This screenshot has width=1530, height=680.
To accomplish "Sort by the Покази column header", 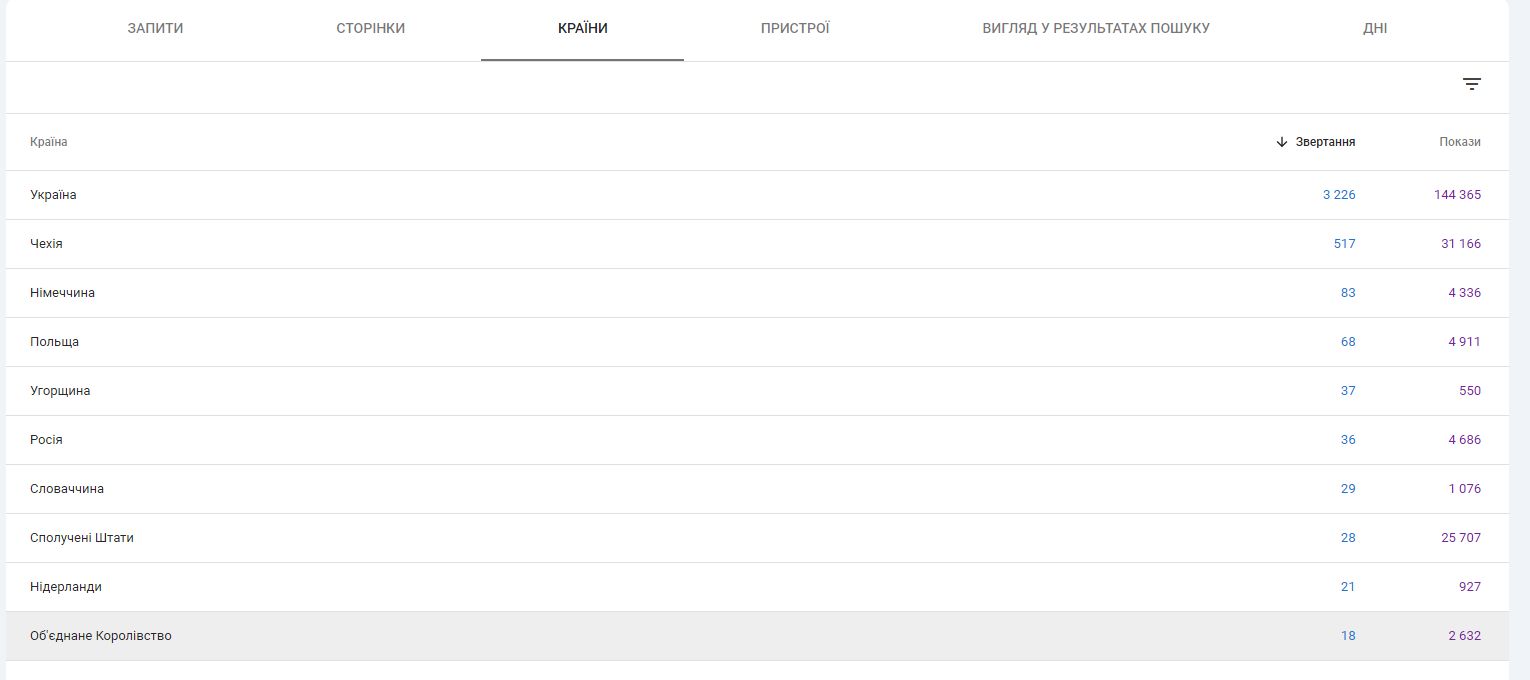I will click(1460, 142).
